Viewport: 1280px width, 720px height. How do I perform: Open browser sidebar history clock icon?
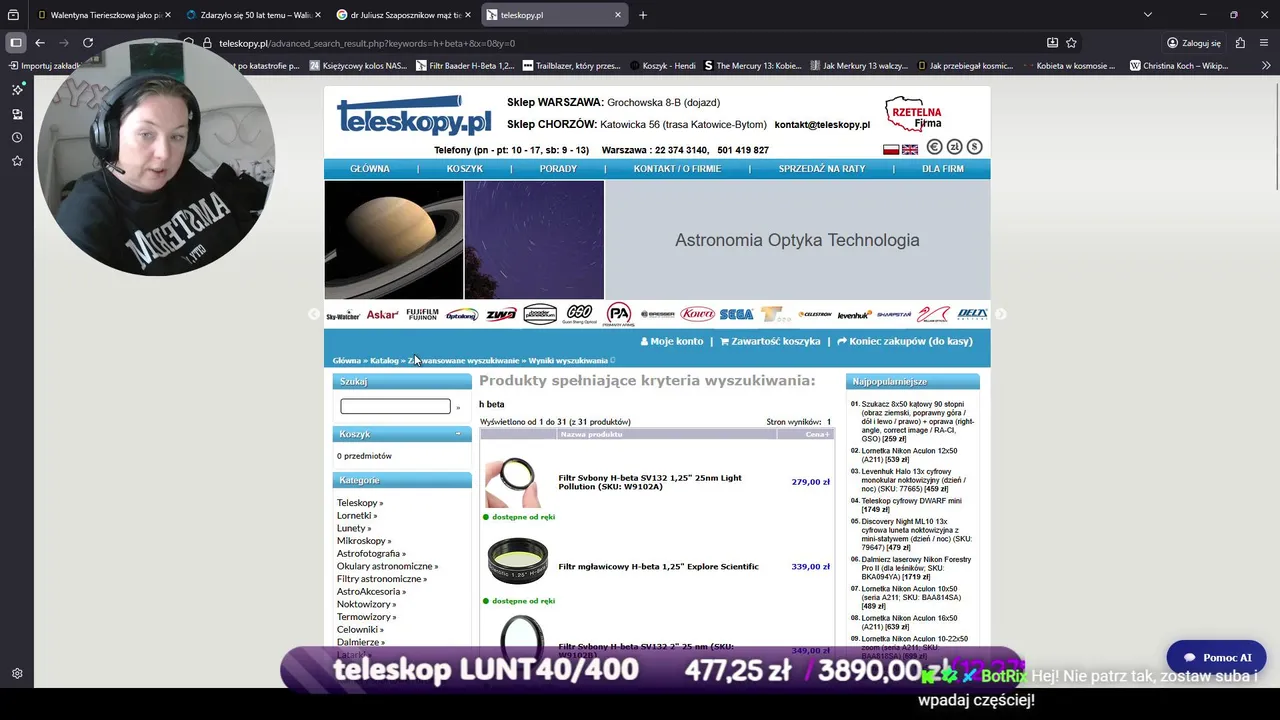[17, 137]
